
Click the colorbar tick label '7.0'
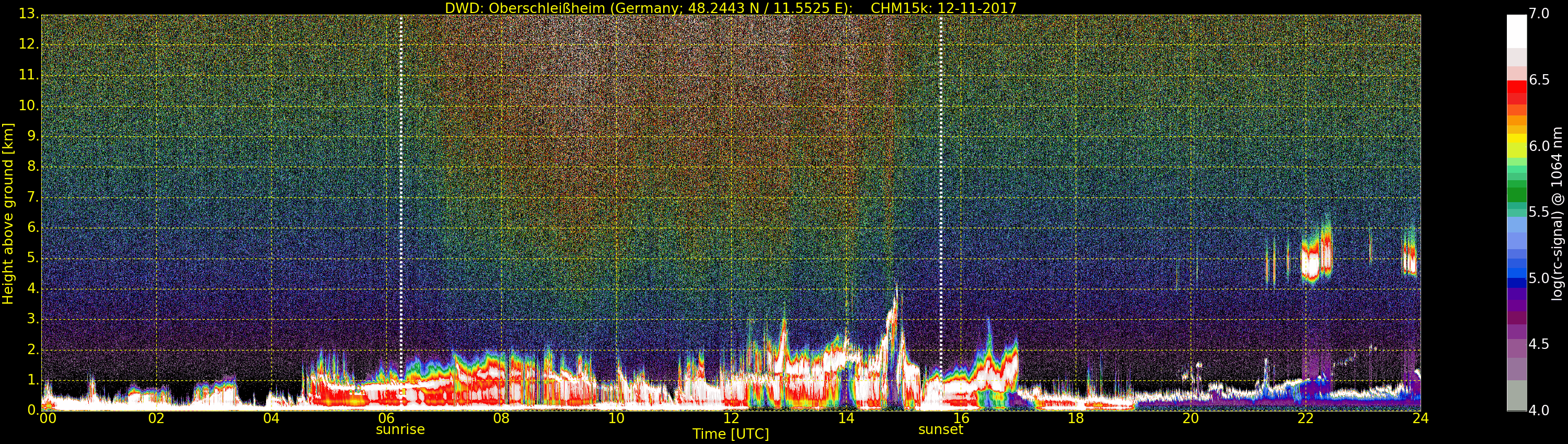1540,14
